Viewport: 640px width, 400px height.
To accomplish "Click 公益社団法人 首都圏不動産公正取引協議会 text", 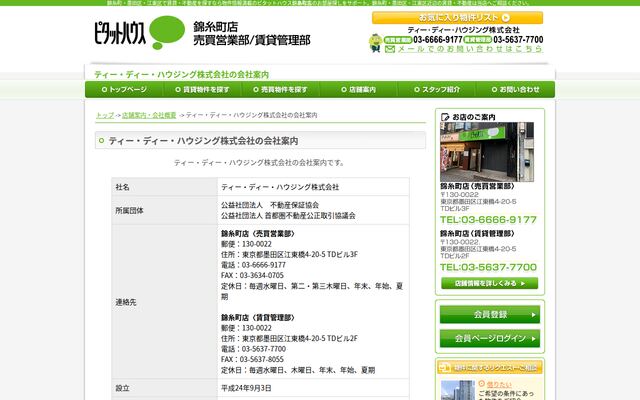I will click(288, 216).
